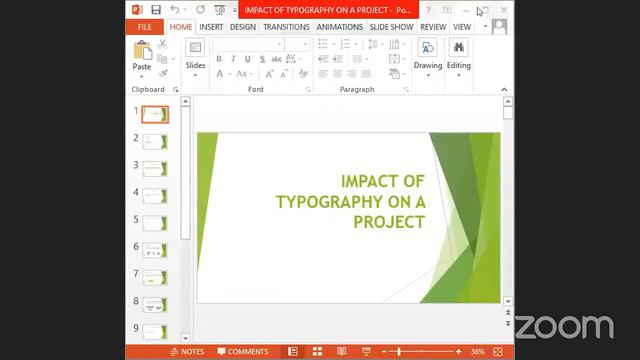
Task: Click the Bullets list icon
Action: [323, 44]
